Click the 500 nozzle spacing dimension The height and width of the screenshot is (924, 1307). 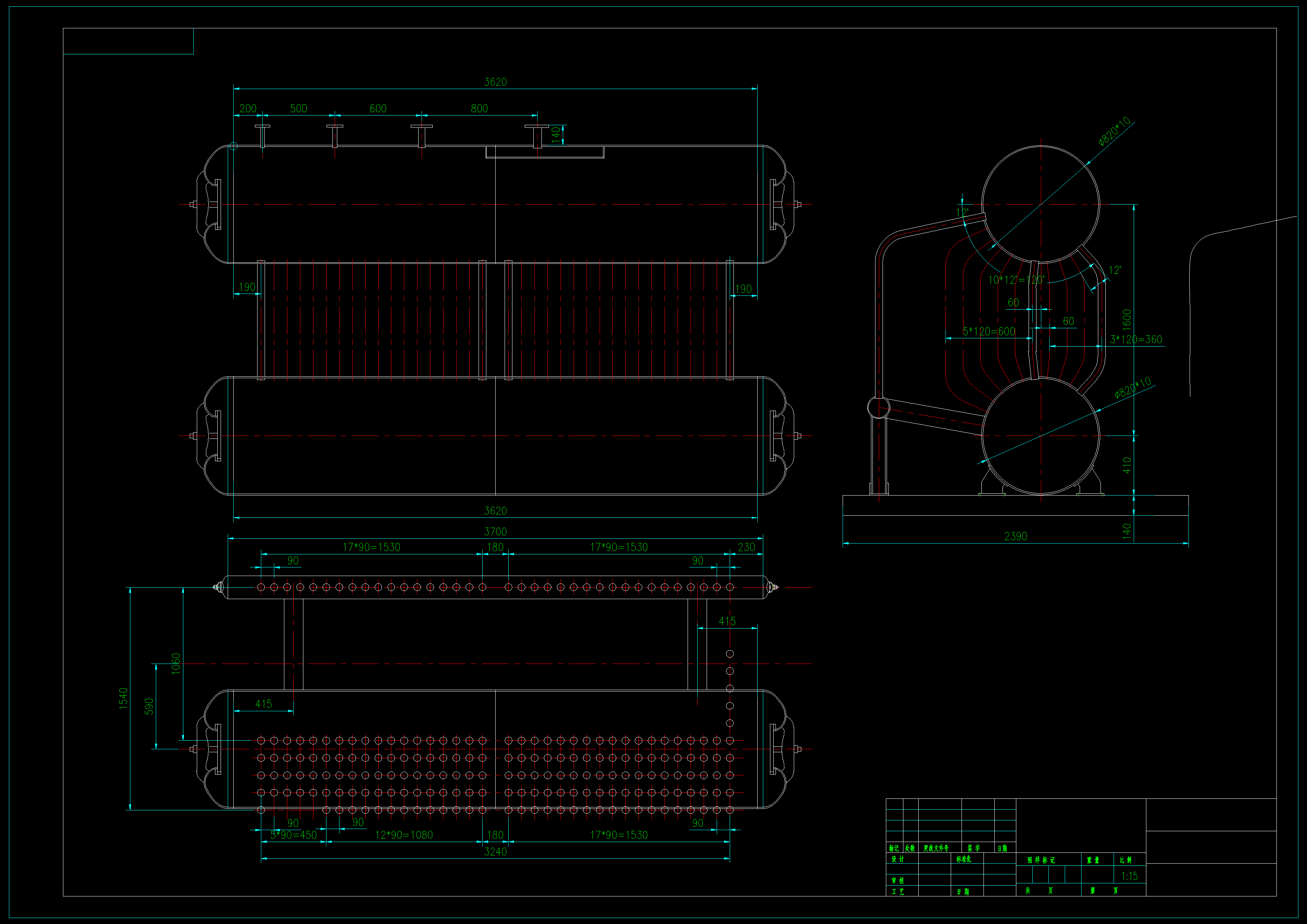pos(298,108)
